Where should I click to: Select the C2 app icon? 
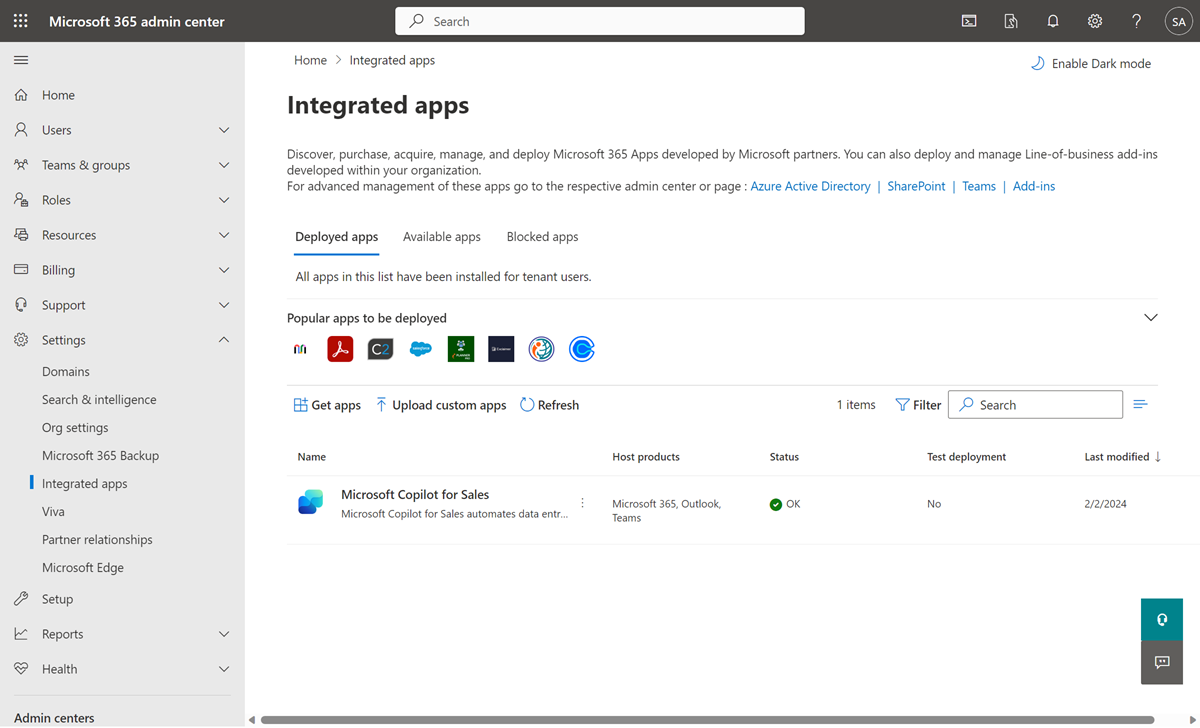pos(380,349)
